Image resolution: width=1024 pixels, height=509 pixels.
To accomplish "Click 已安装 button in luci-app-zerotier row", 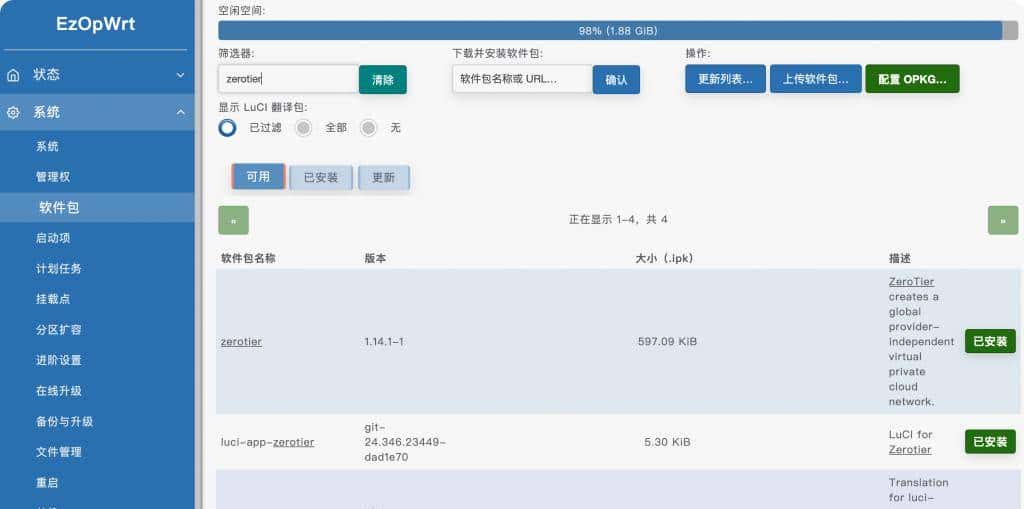I will (990, 442).
